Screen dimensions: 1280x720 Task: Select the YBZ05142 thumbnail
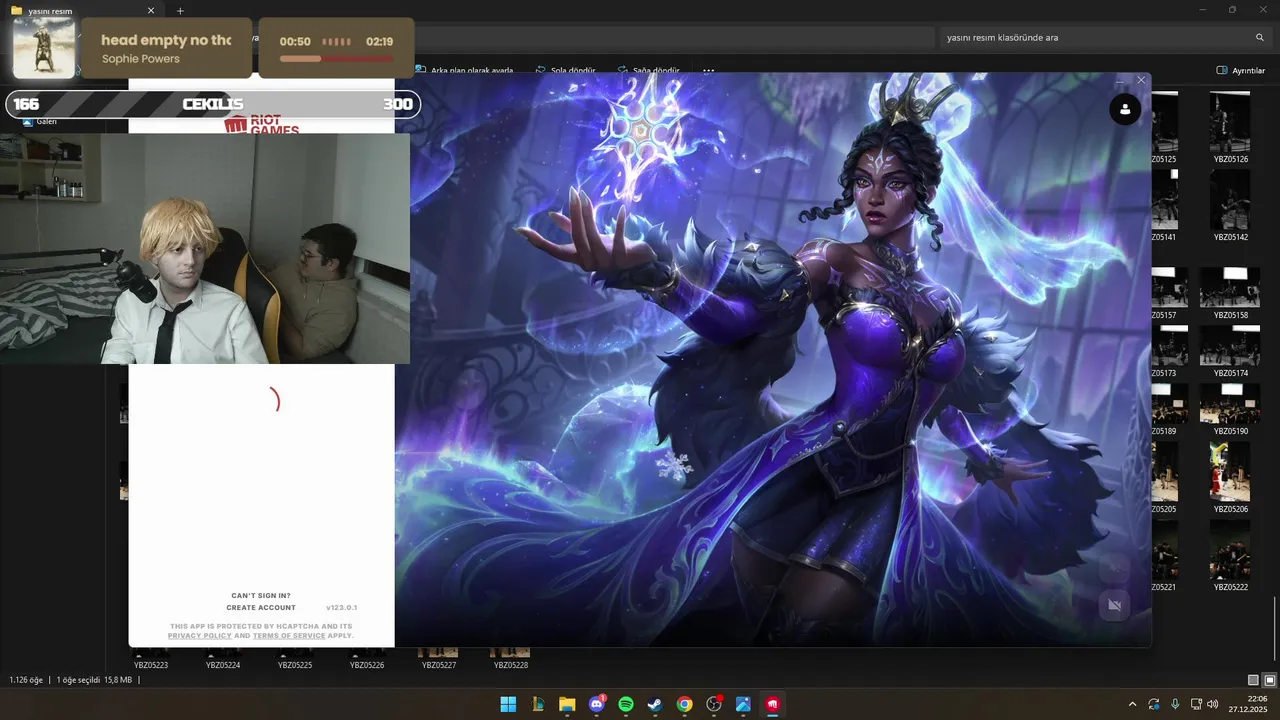click(x=1230, y=200)
